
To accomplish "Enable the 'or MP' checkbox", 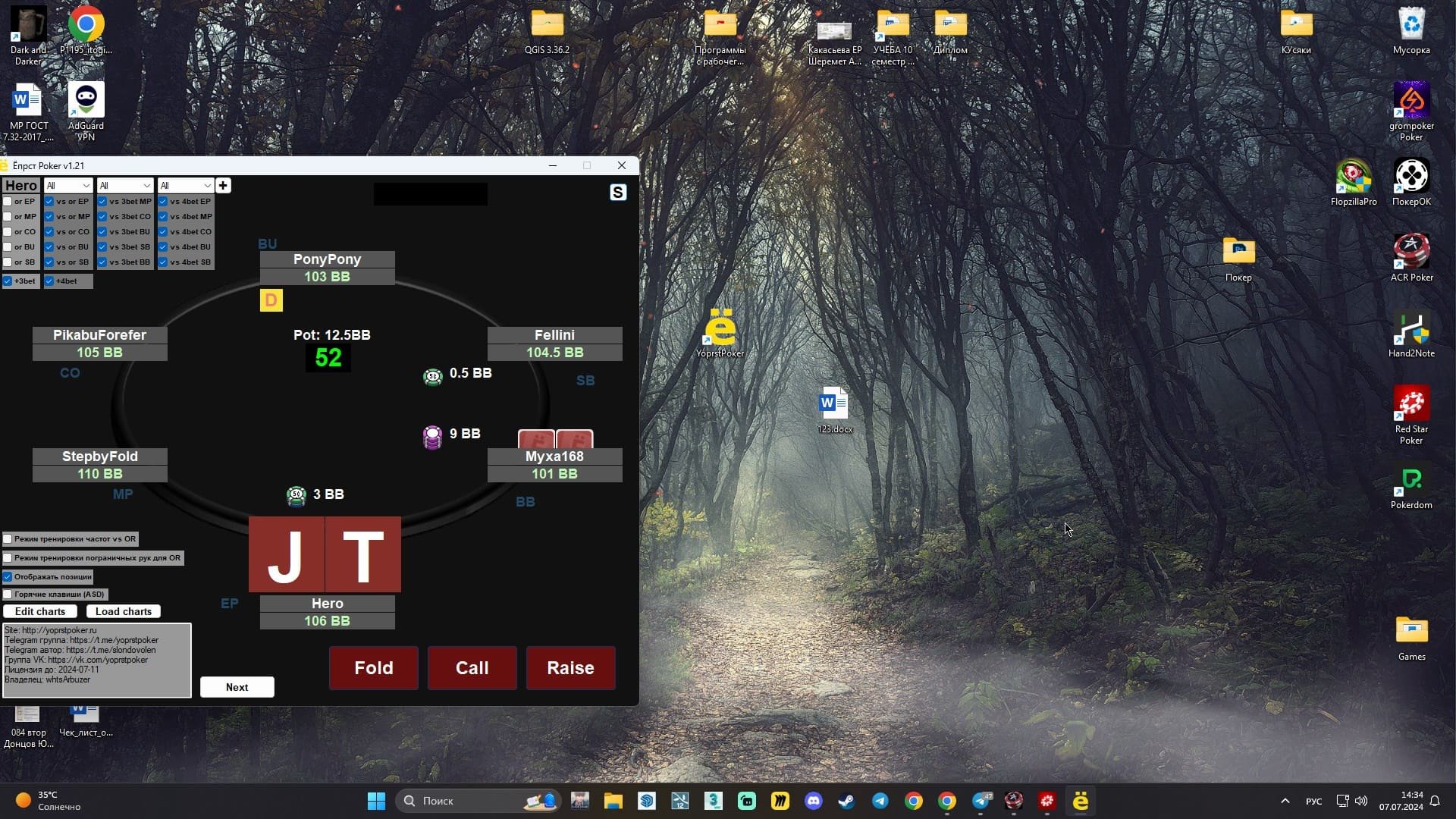I will click(8, 217).
